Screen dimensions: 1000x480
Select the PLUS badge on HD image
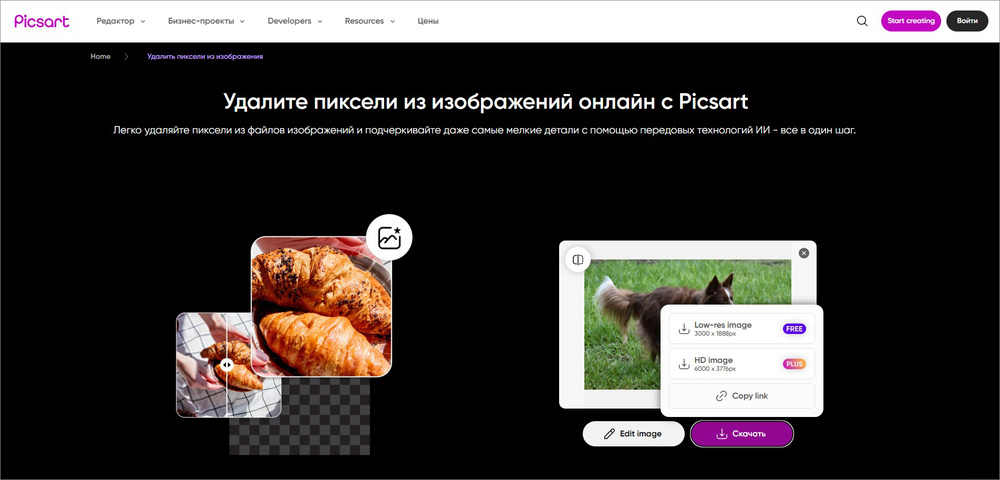coord(794,364)
